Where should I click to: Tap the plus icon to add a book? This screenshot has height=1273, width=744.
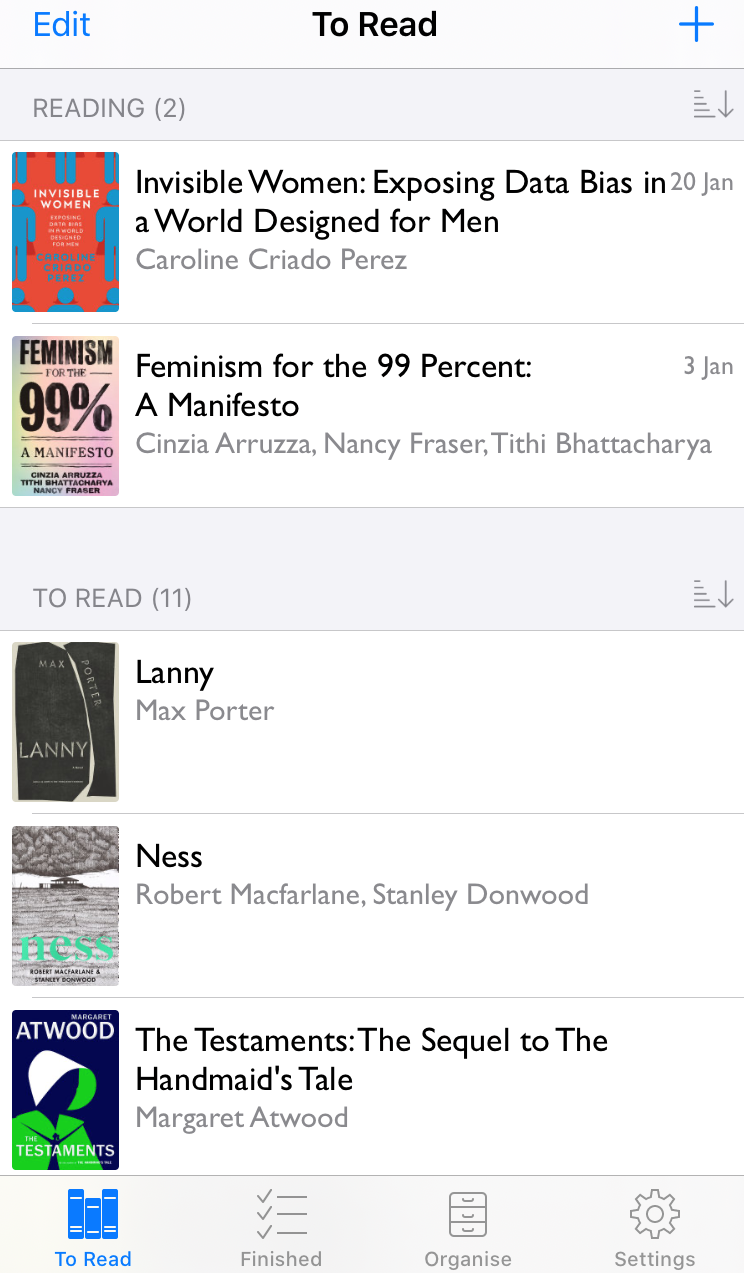click(x=696, y=25)
